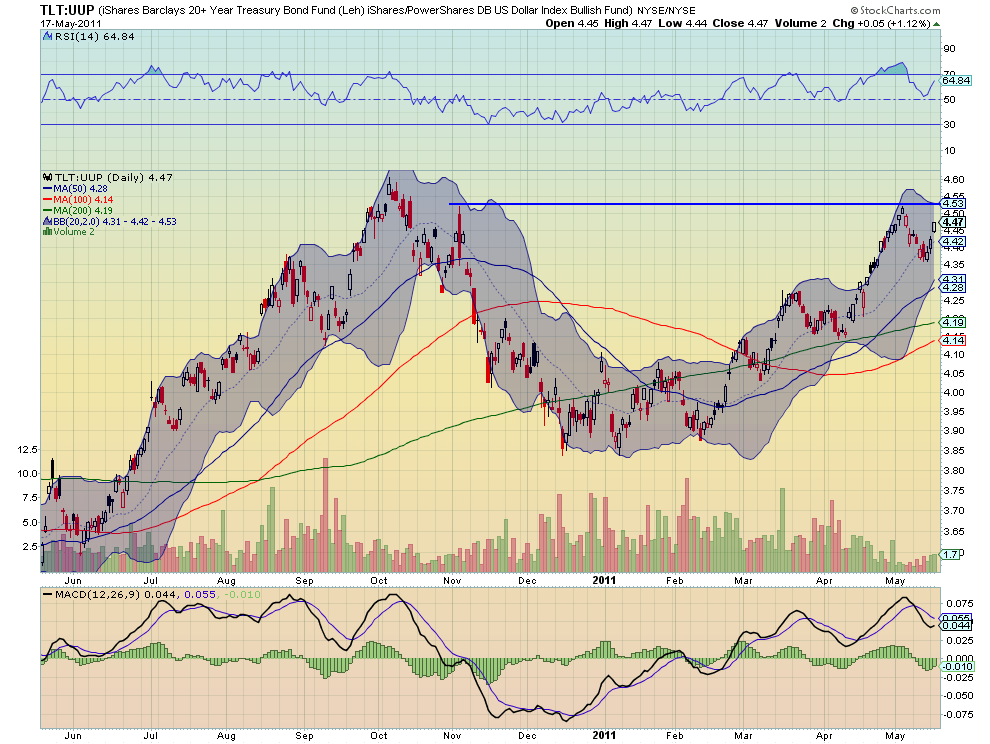Click the 4.42 middle band price tag
This screenshot has height=744, width=990.
coord(953,242)
